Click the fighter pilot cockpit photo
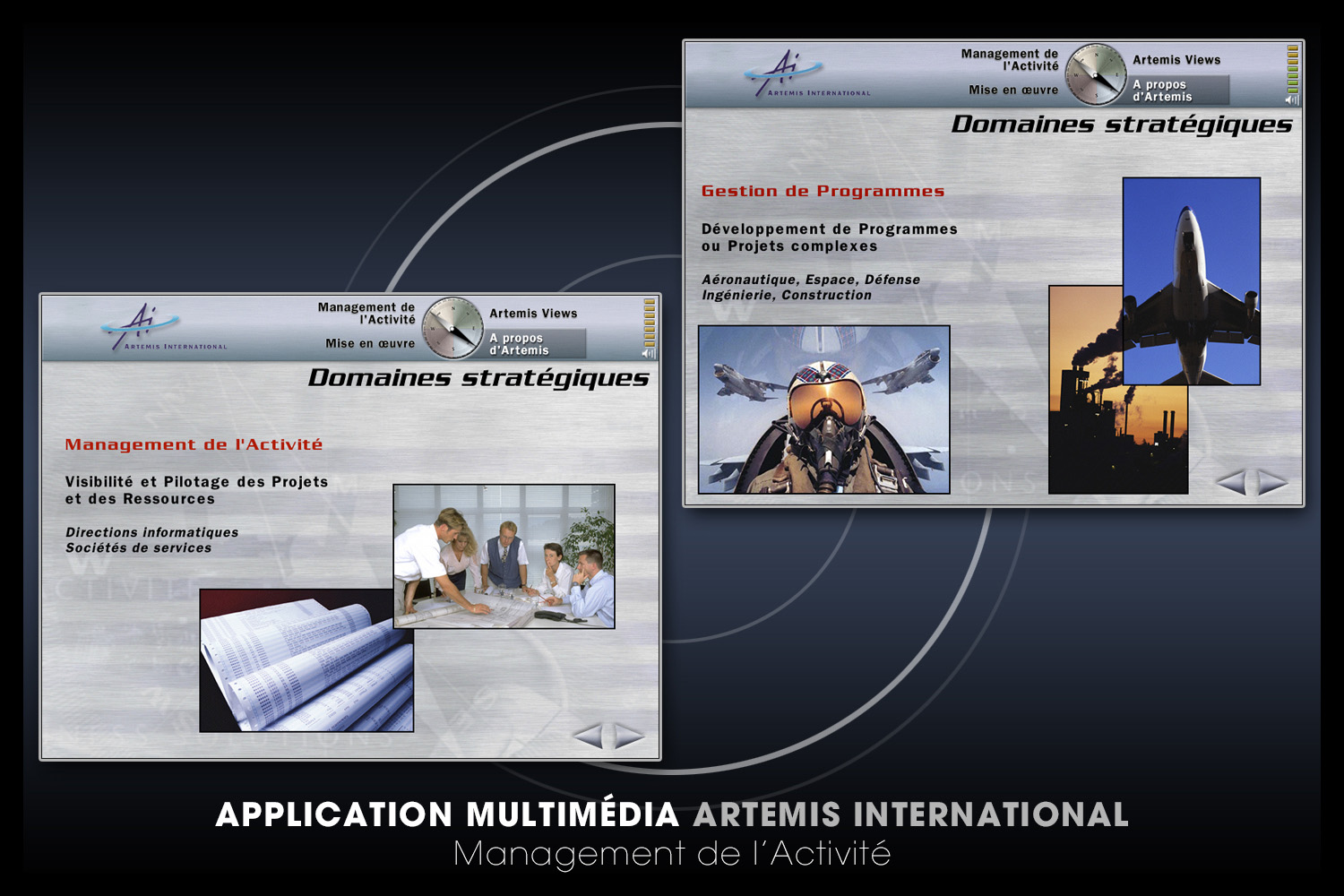The width and height of the screenshot is (1344, 896). click(823, 409)
